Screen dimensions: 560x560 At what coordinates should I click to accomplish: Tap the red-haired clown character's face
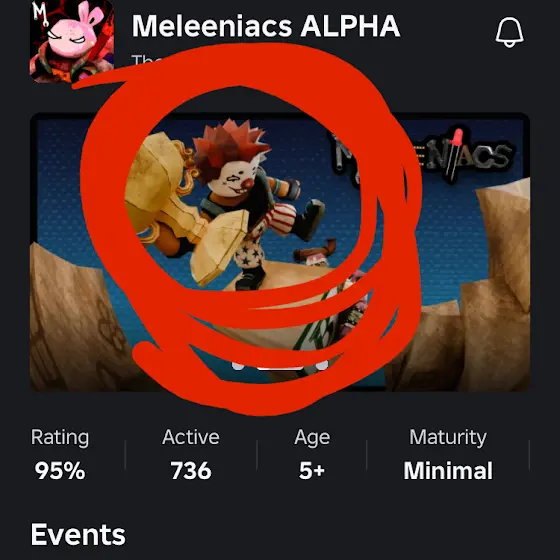(x=234, y=177)
